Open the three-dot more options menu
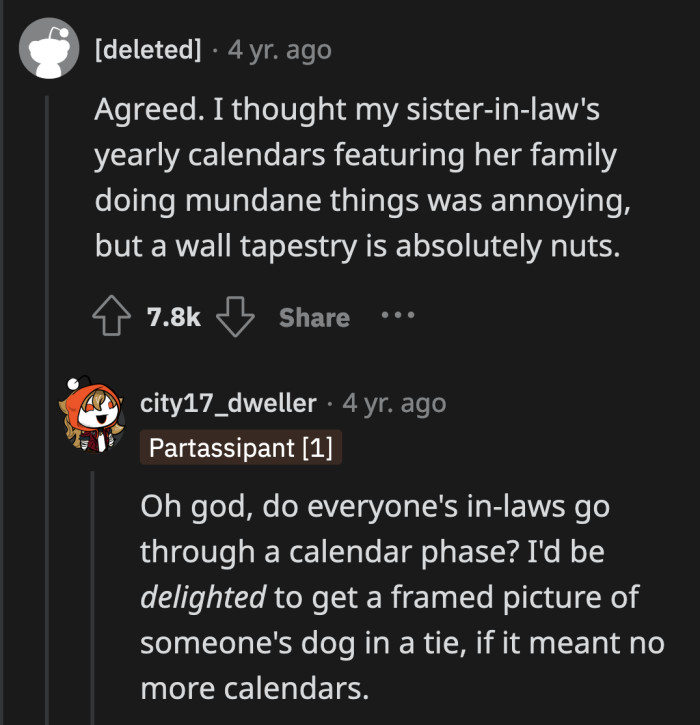Viewport: 700px width, 725px height. coord(396,317)
